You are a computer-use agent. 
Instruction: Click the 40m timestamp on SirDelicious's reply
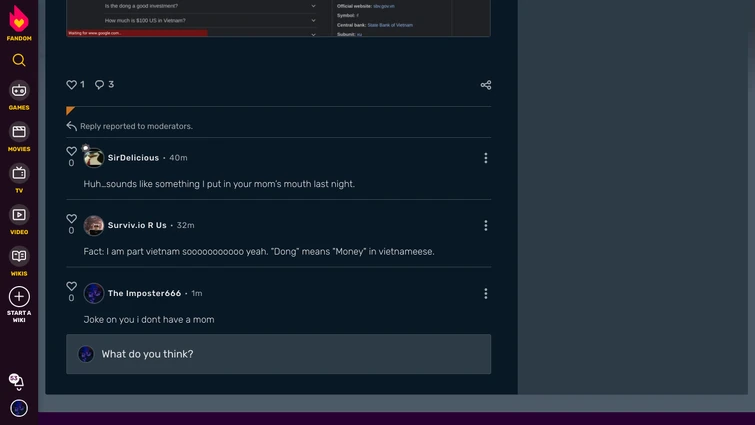point(178,158)
